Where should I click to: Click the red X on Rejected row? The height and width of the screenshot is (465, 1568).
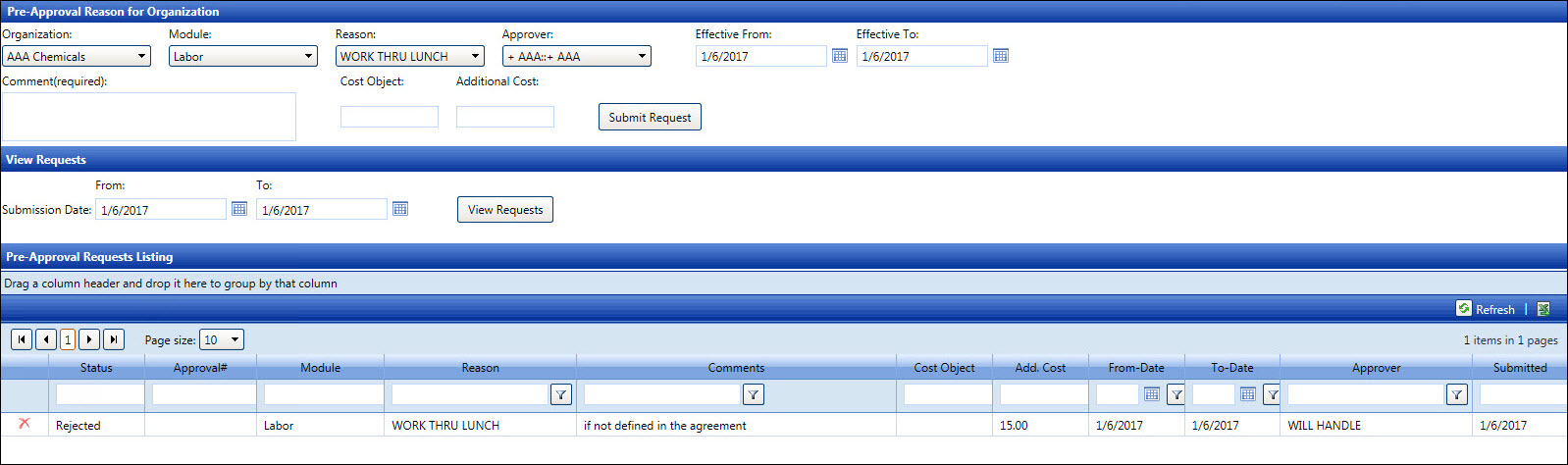pyautogui.click(x=25, y=424)
